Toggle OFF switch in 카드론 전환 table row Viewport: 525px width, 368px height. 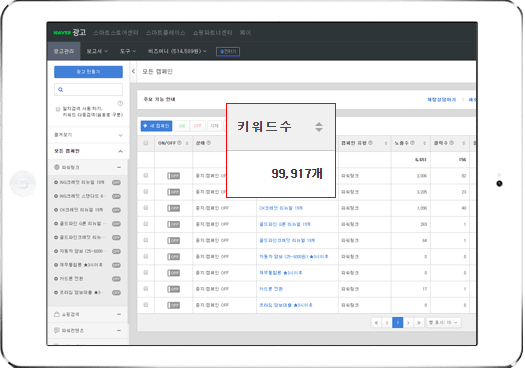point(173,289)
